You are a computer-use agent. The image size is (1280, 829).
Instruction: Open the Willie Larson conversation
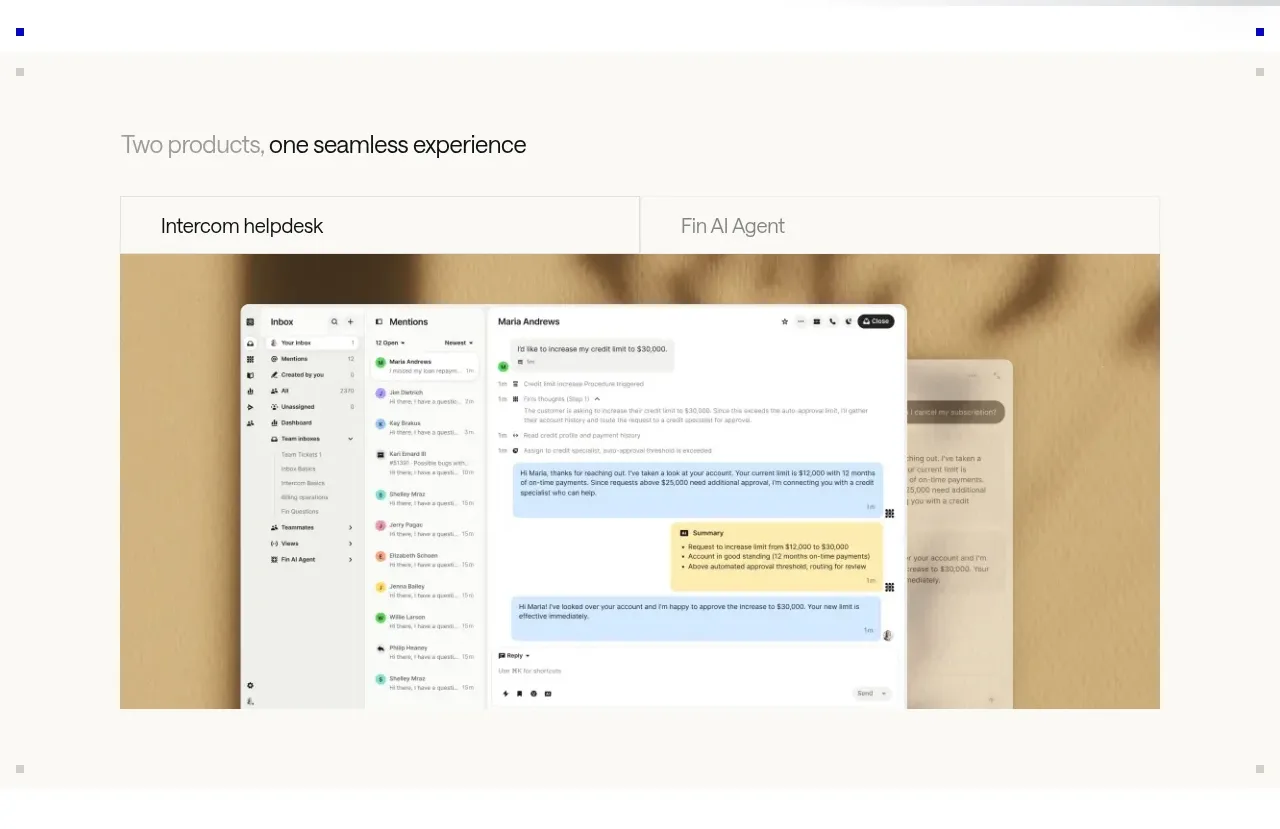pyautogui.click(x=425, y=622)
